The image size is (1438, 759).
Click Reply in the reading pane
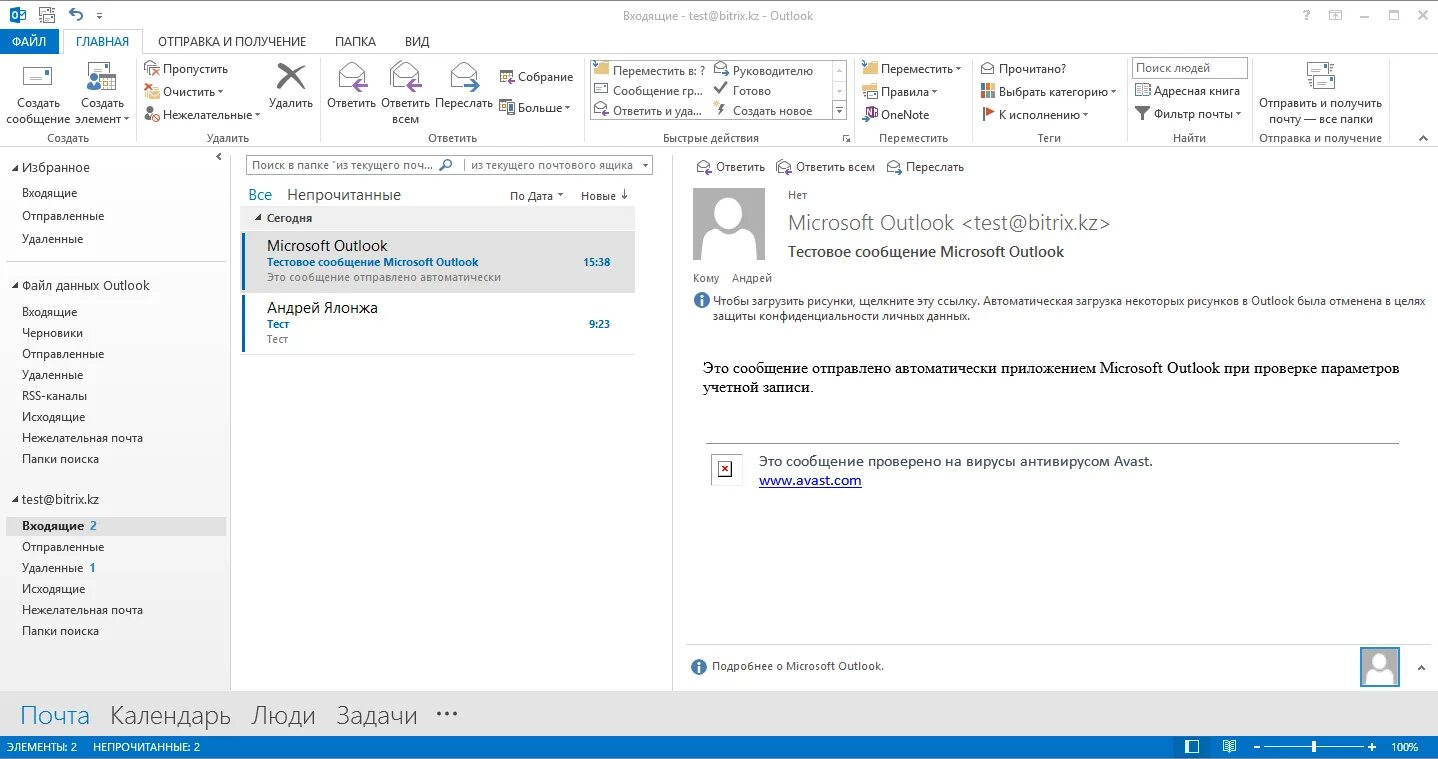pyautogui.click(x=730, y=167)
